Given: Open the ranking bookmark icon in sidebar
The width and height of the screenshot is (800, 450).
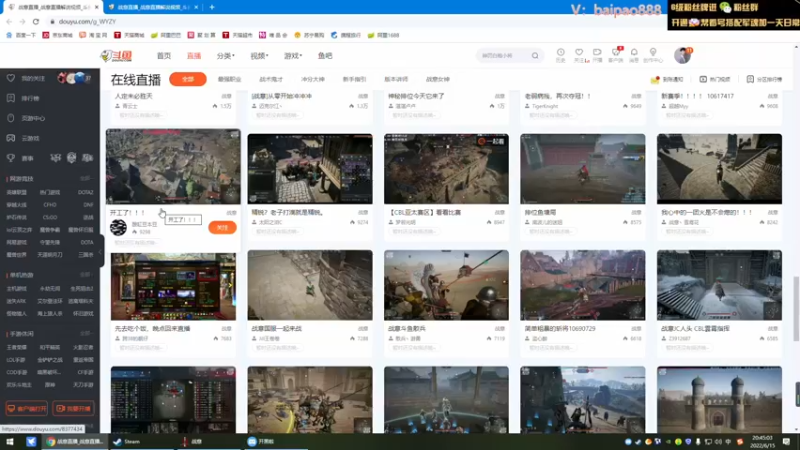Looking at the screenshot, I should pos(11,98).
